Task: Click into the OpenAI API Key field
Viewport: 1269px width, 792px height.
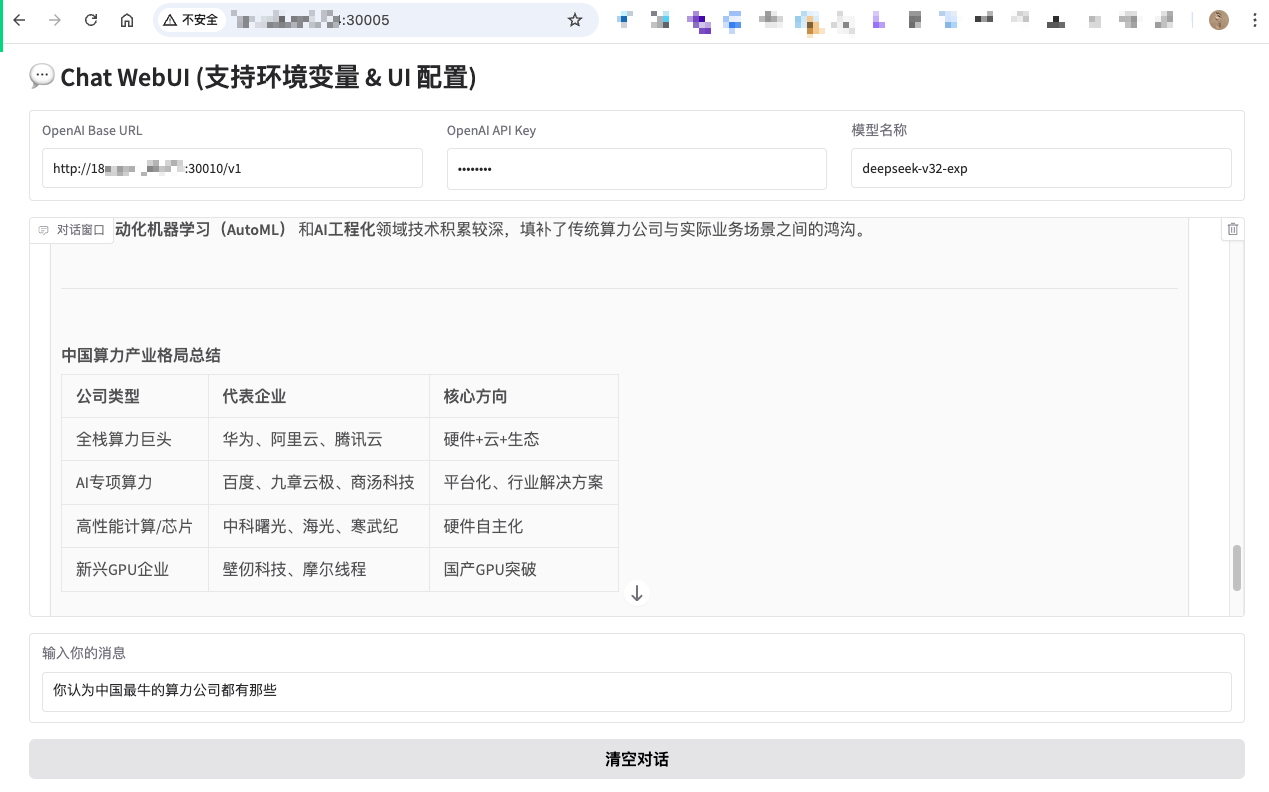Action: point(636,169)
